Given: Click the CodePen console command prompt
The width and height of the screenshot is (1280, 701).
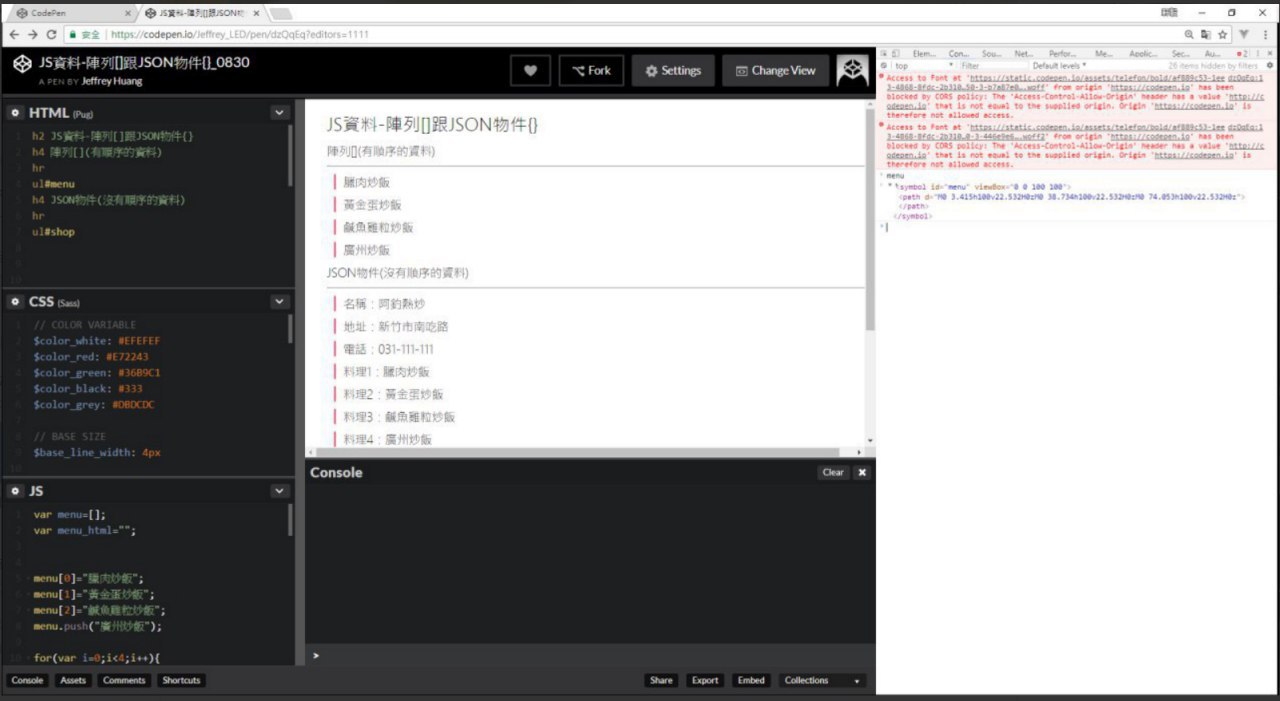Looking at the screenshot, I should [590, 656].
